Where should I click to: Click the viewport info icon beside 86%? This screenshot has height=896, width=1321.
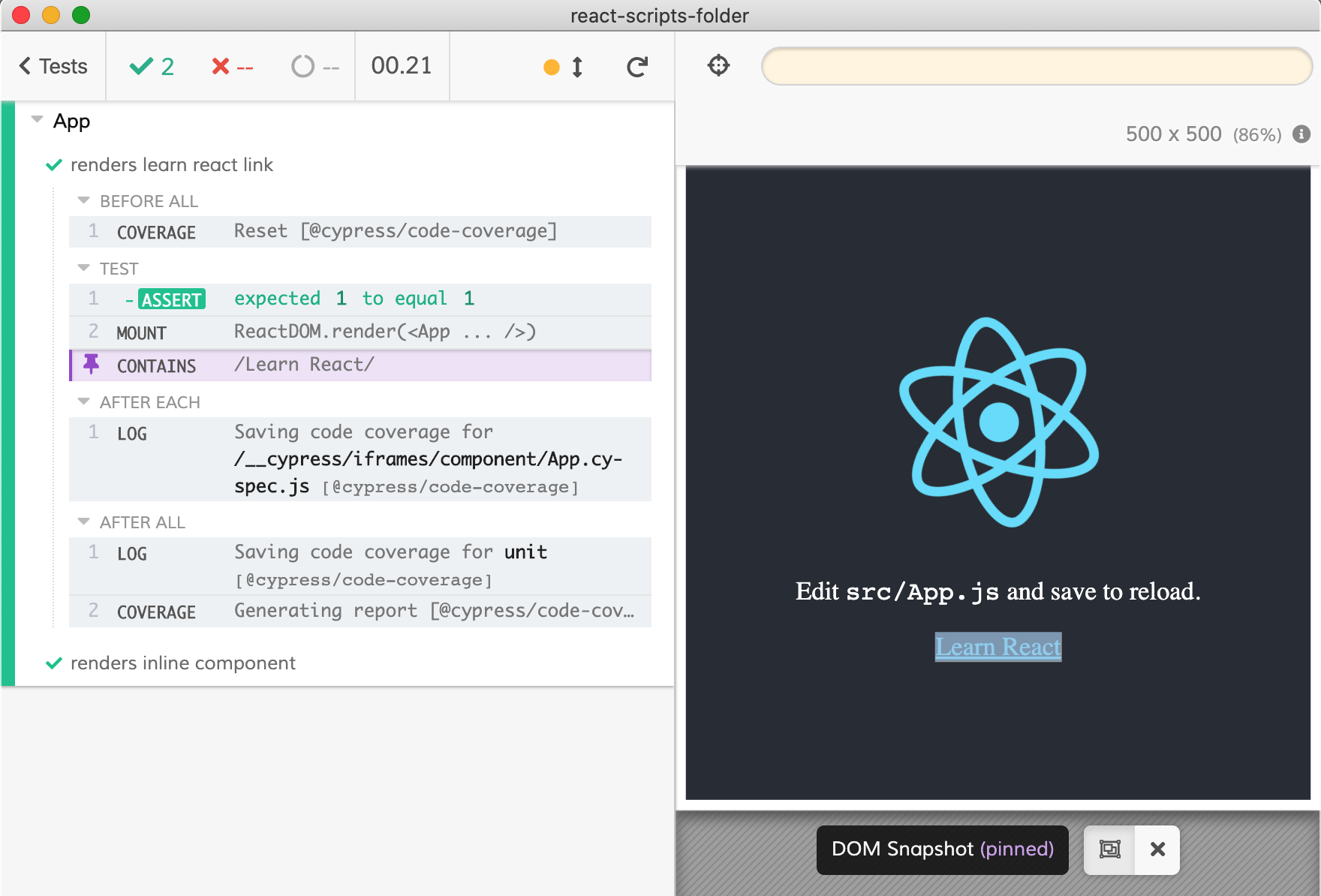click(x=1301, y=134)
